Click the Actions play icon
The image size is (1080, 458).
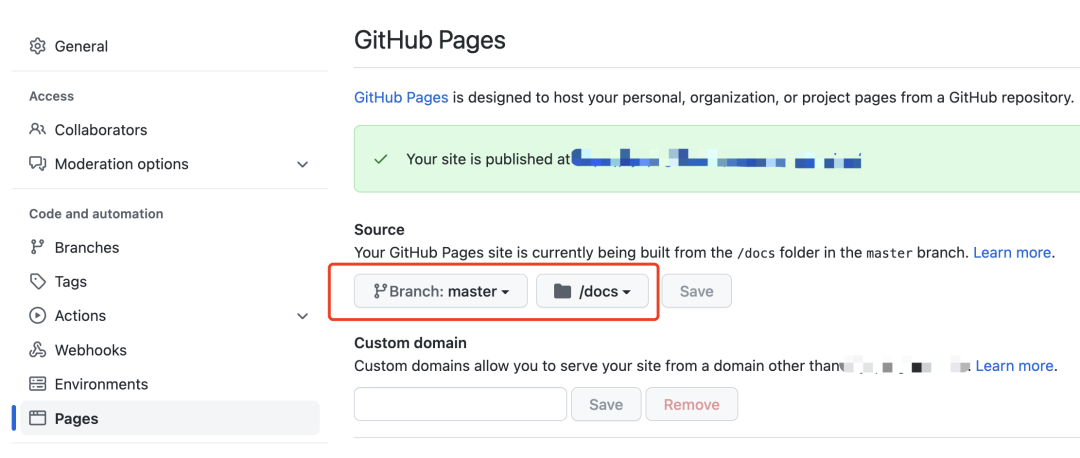37,315
